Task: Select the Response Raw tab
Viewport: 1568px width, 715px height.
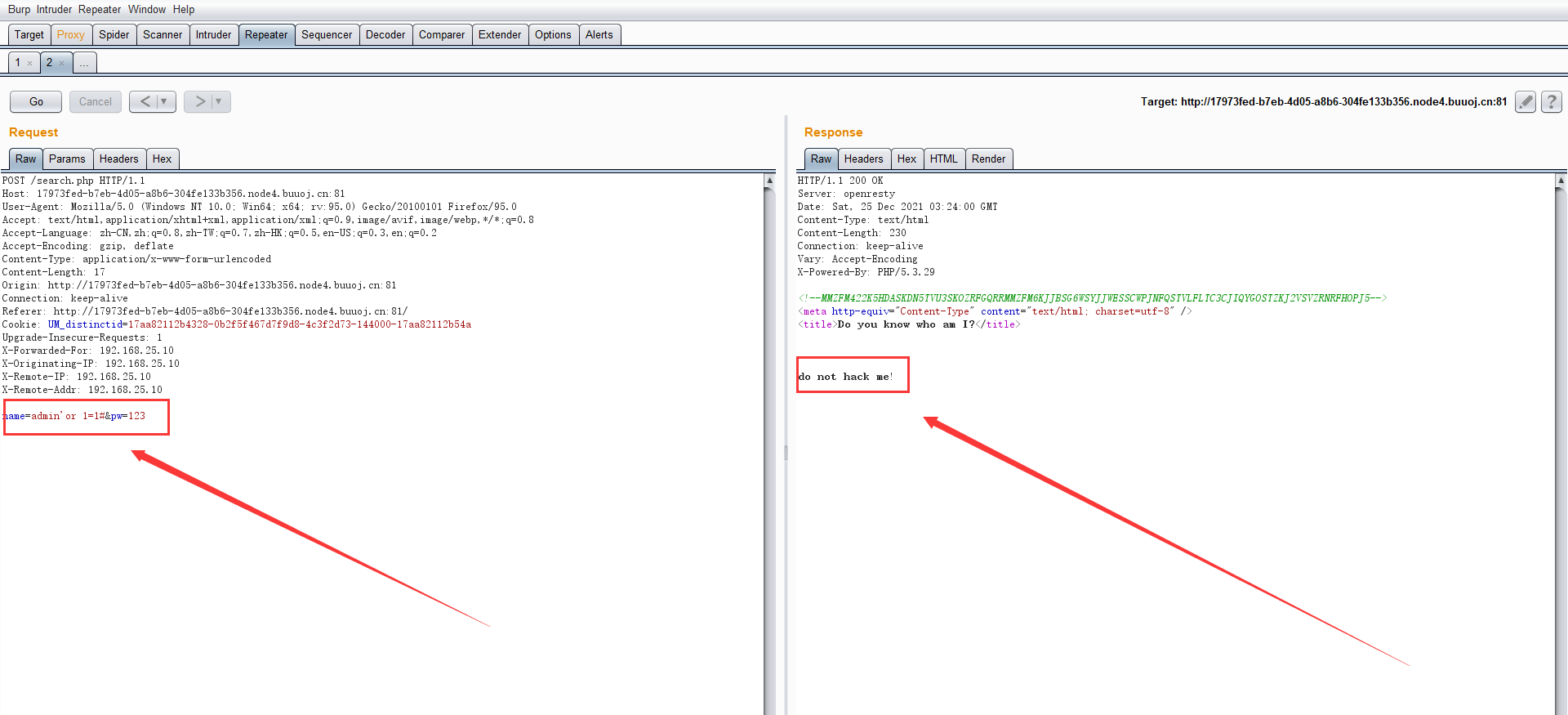Action: pyautogui.click(x=822, y=159)
